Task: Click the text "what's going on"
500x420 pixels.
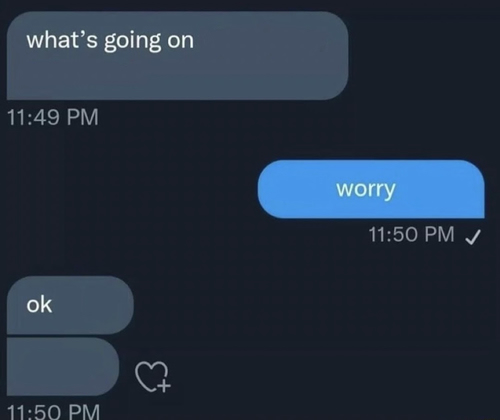Action: [110, 41]
